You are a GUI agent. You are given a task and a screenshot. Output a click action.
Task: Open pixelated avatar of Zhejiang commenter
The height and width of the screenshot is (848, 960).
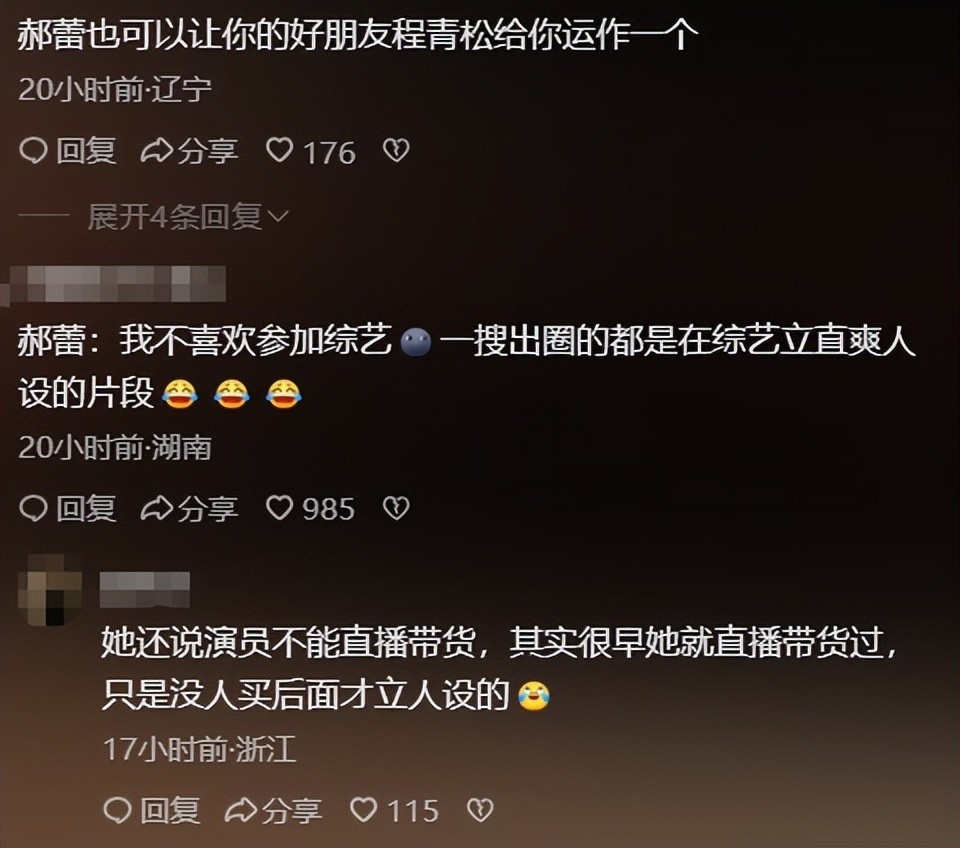[50, 590]
